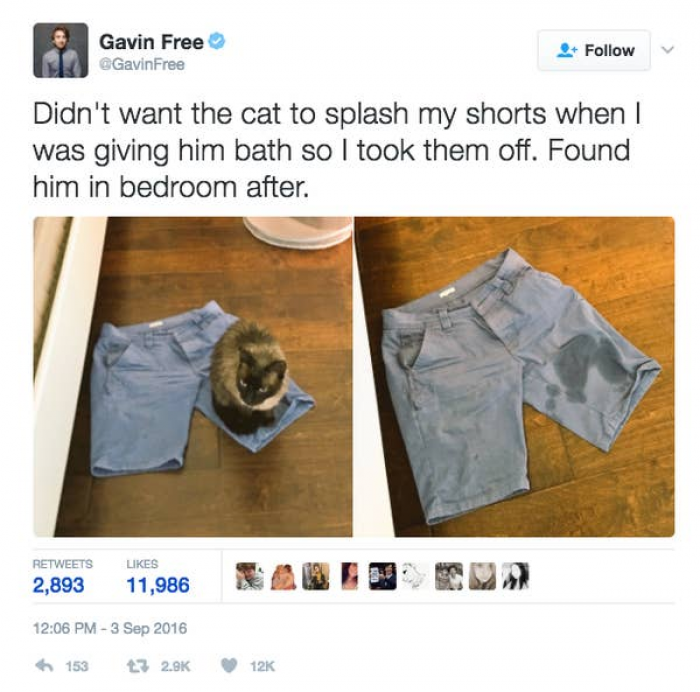Image resolution: width=700 pixels, height=692 pixels.
Task: Click the reply arrow icon
Action: [x=44, y=666]
